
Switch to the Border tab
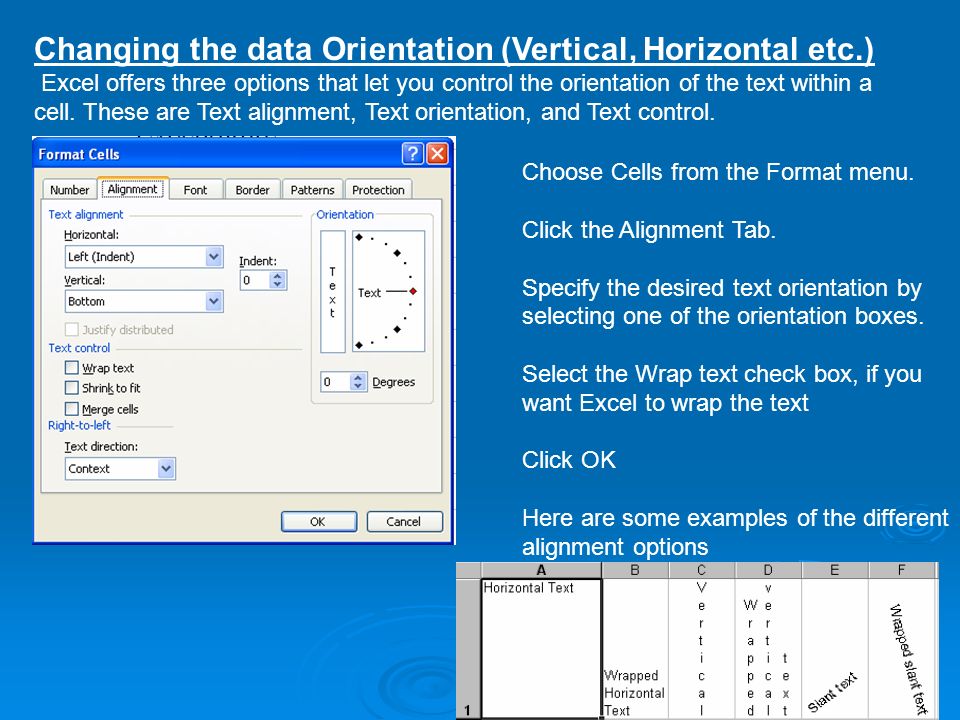(x=252, y=190)
